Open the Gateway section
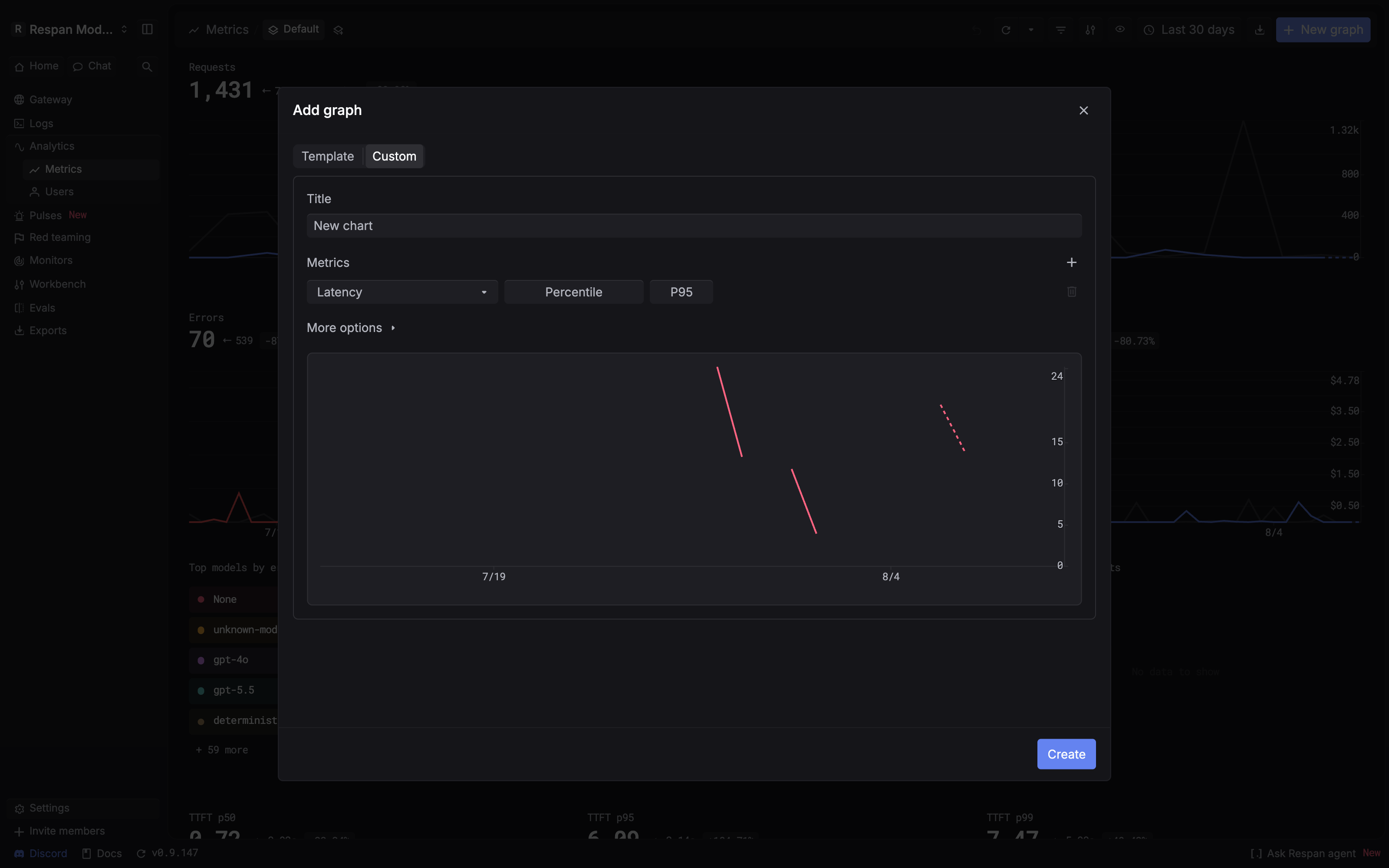This screenshot has width=1389, height=868. 84,100
